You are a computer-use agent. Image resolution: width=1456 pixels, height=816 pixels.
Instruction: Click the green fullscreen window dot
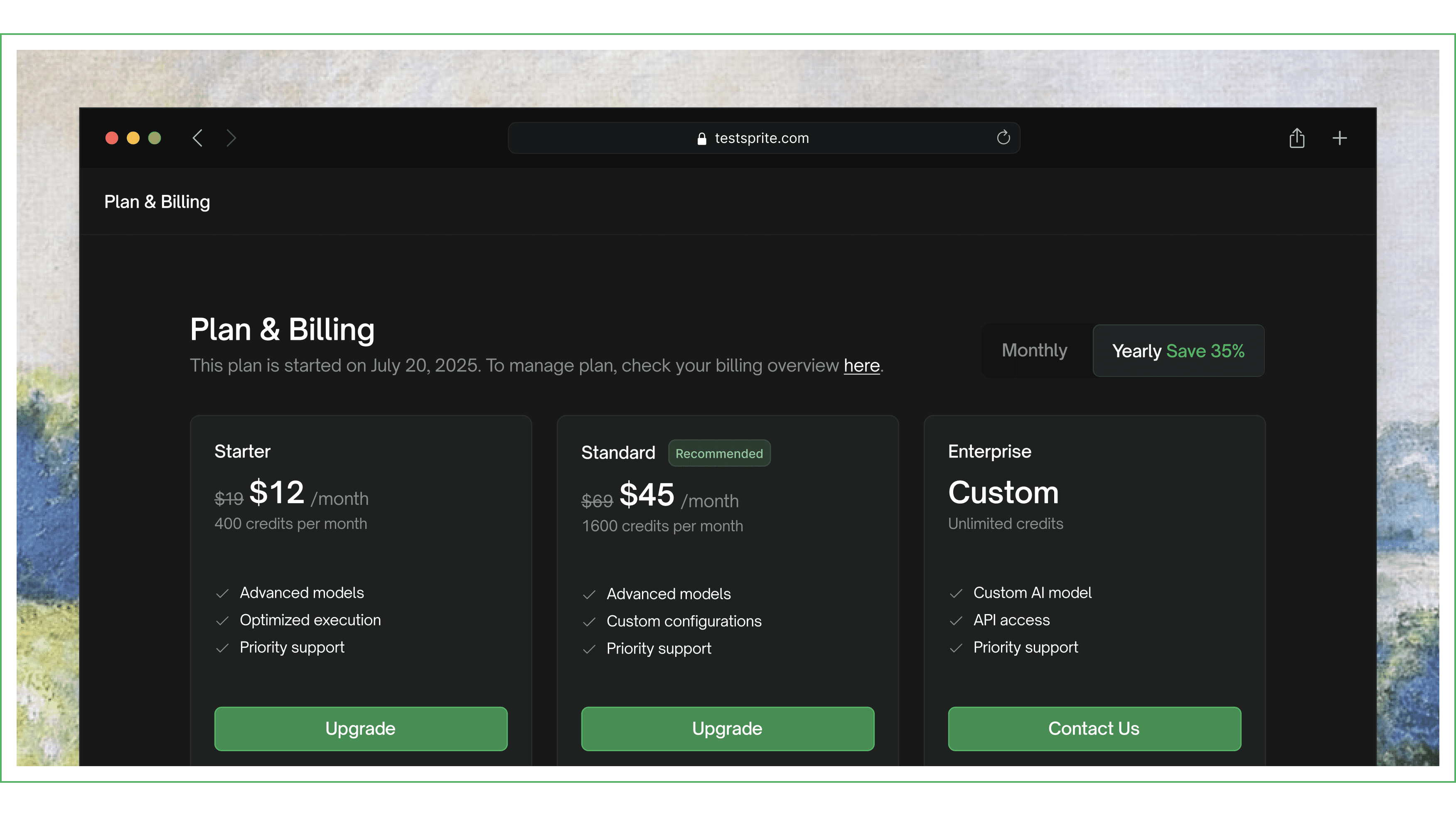154,138
